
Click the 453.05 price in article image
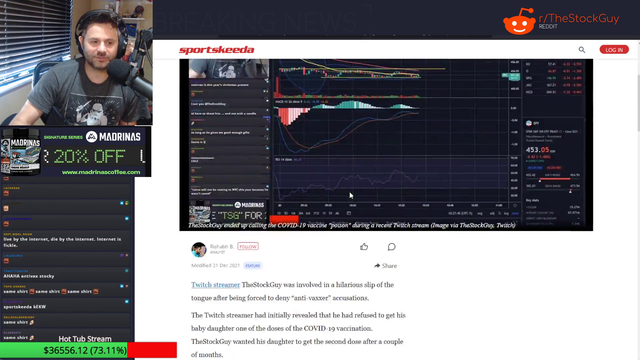(537, 150)
